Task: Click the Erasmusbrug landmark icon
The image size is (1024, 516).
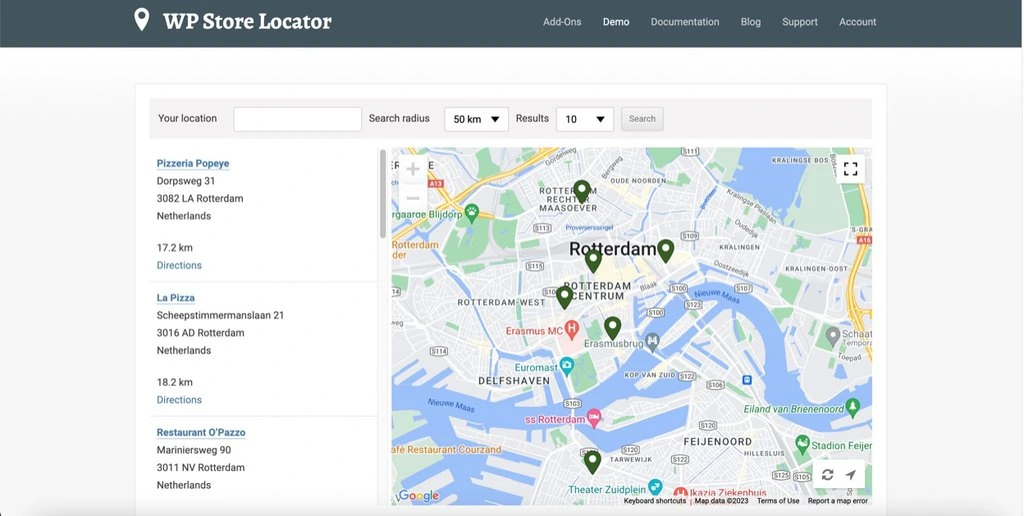Action: point(652,341)
